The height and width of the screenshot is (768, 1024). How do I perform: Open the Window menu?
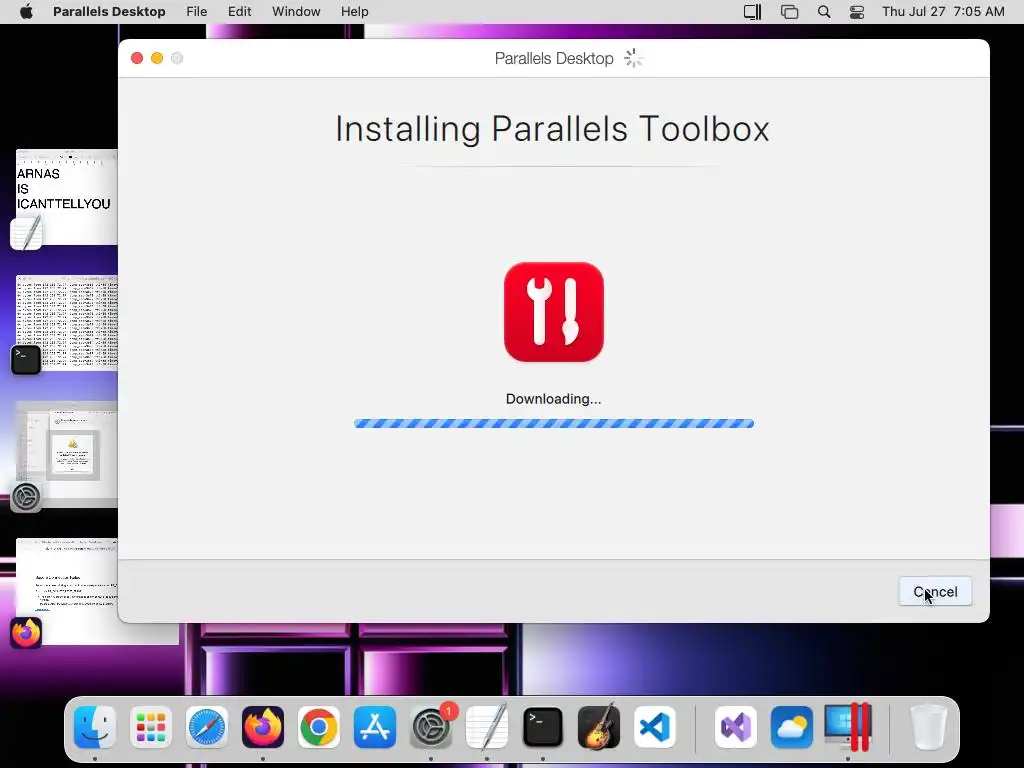coord(296,12)
